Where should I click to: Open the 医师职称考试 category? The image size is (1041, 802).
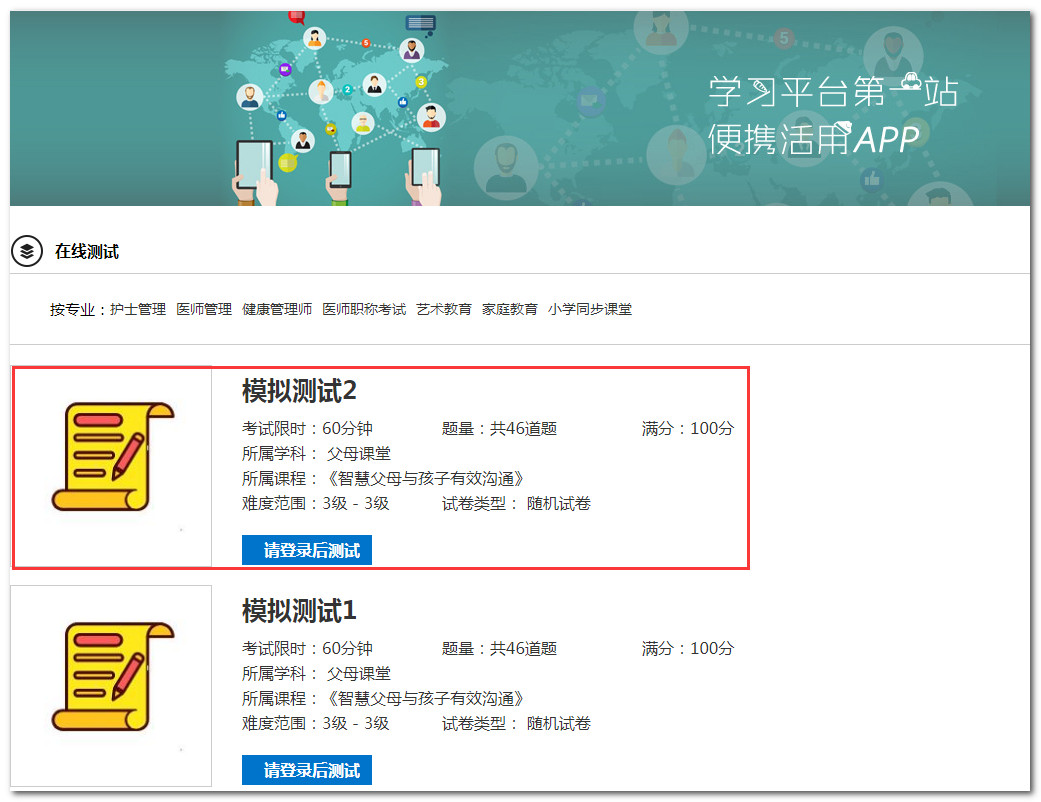(364, 310)
